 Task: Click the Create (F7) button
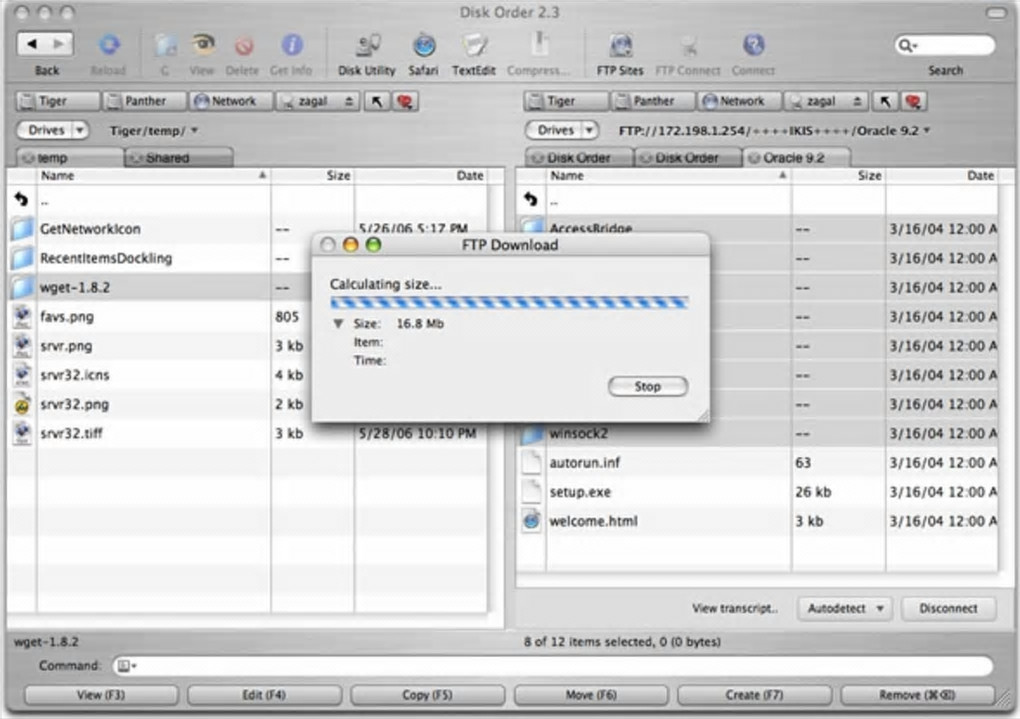[x=754, y=695]
